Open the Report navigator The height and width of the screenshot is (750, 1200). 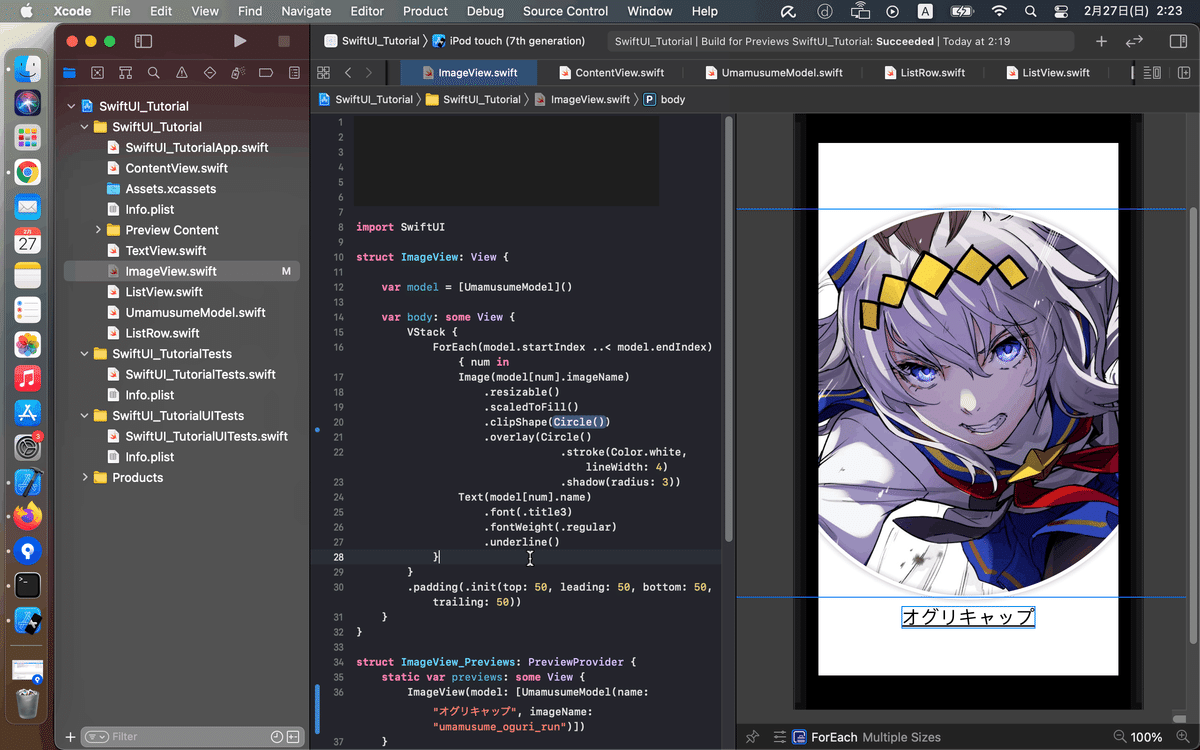[x=293, y=73]
